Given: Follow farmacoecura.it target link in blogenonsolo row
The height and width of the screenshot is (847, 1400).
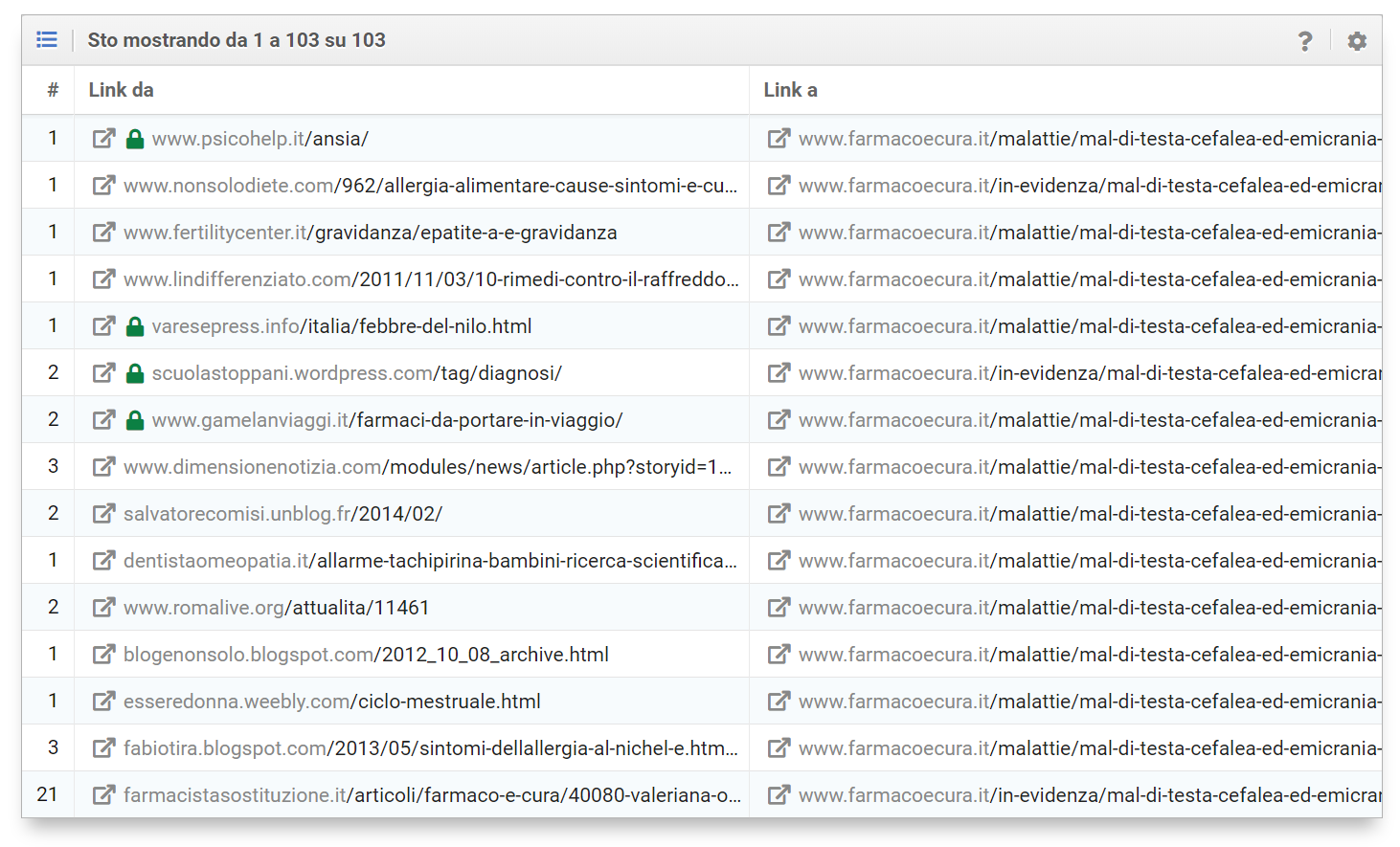Looking at the screenshot, I should [1090, 655].
